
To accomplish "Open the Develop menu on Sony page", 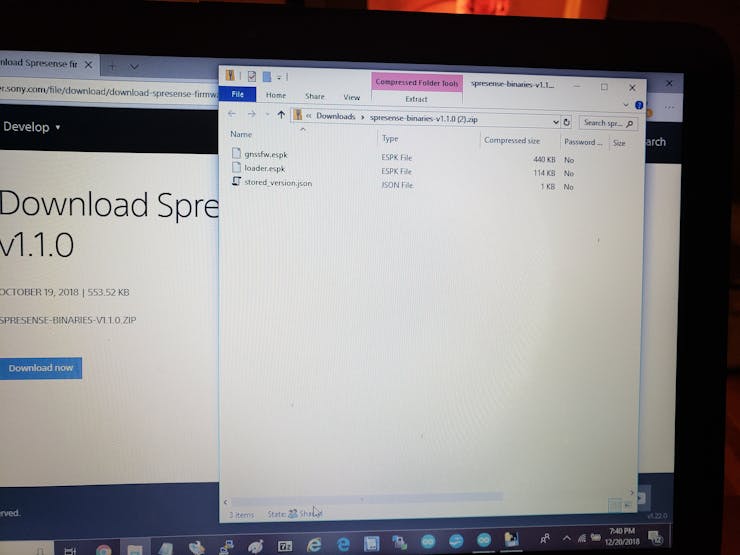I will pos(31,127).
